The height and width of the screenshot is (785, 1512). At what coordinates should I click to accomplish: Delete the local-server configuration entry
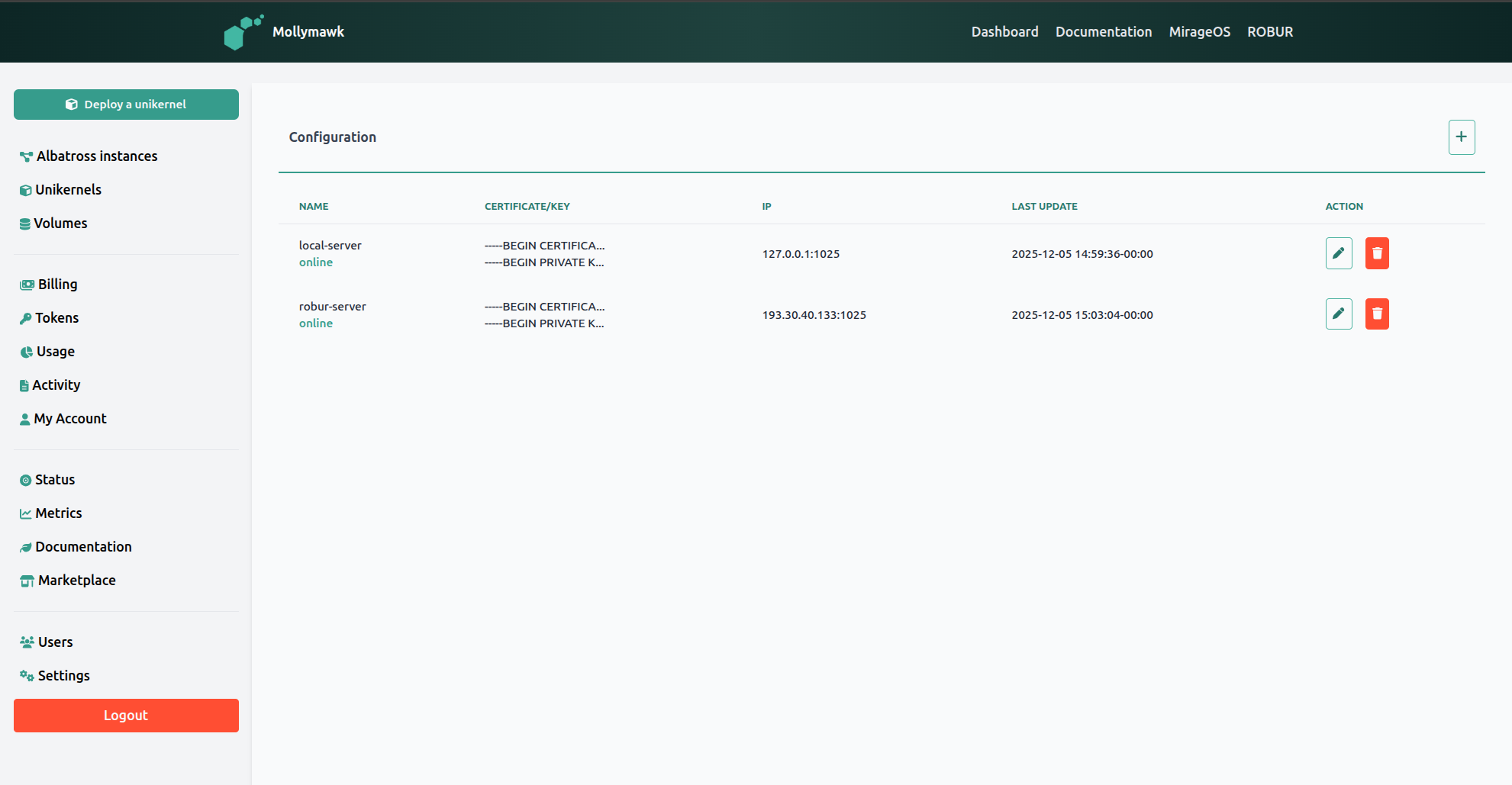tap(1376, 253)
